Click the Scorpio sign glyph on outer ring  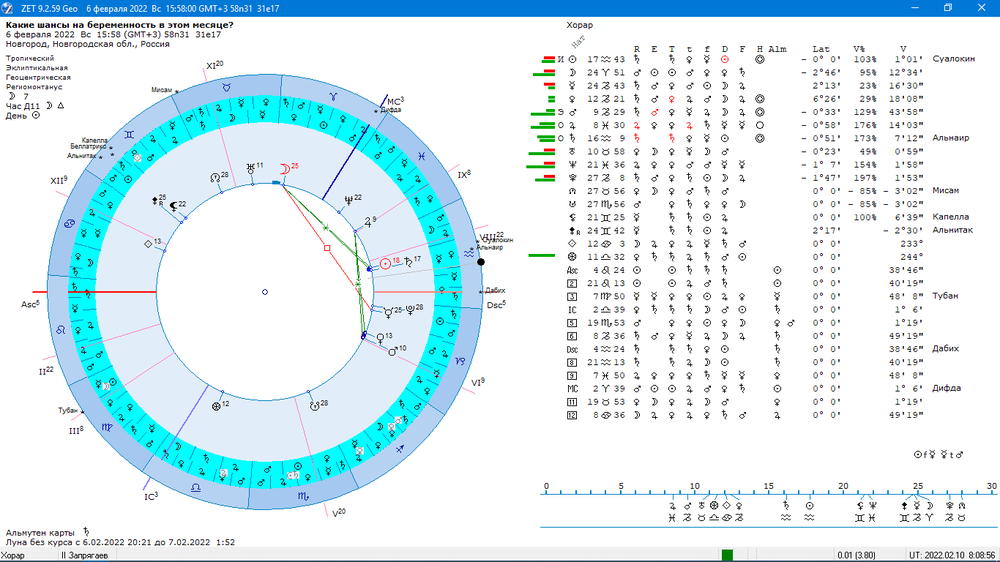304,496
